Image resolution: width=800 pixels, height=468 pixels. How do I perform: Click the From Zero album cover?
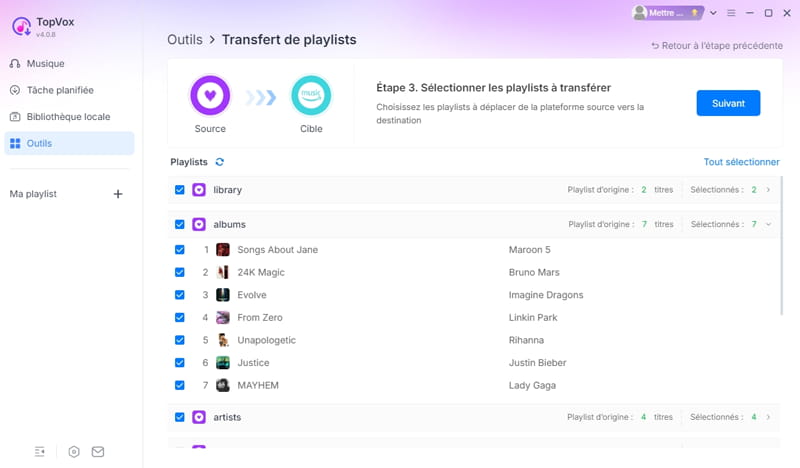223,317
